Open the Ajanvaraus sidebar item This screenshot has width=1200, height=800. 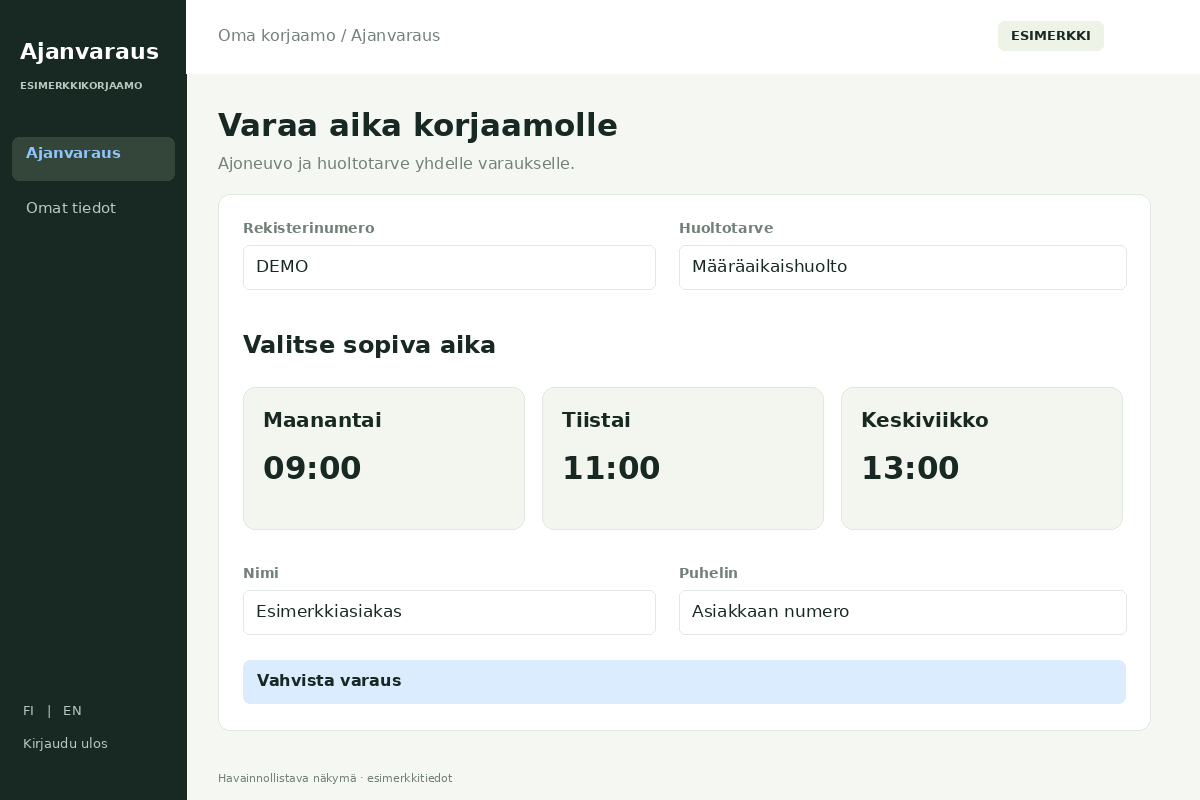click(x=93, y=159)
